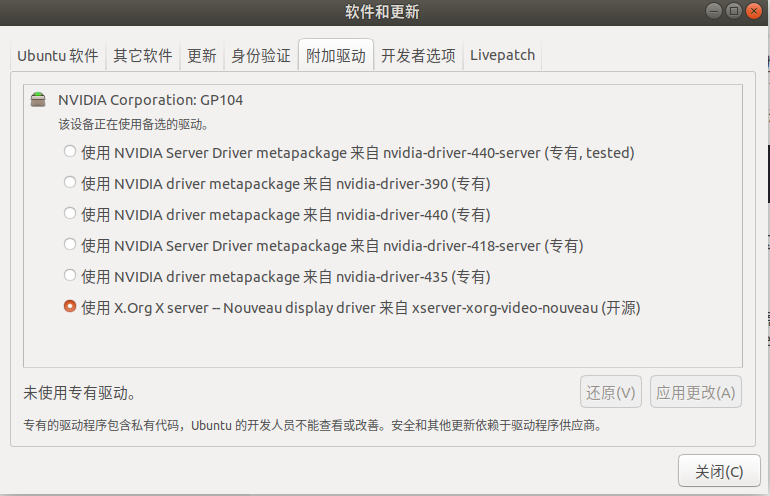
Task: Open the 身份验证 tab
Action: coord(261,55)
